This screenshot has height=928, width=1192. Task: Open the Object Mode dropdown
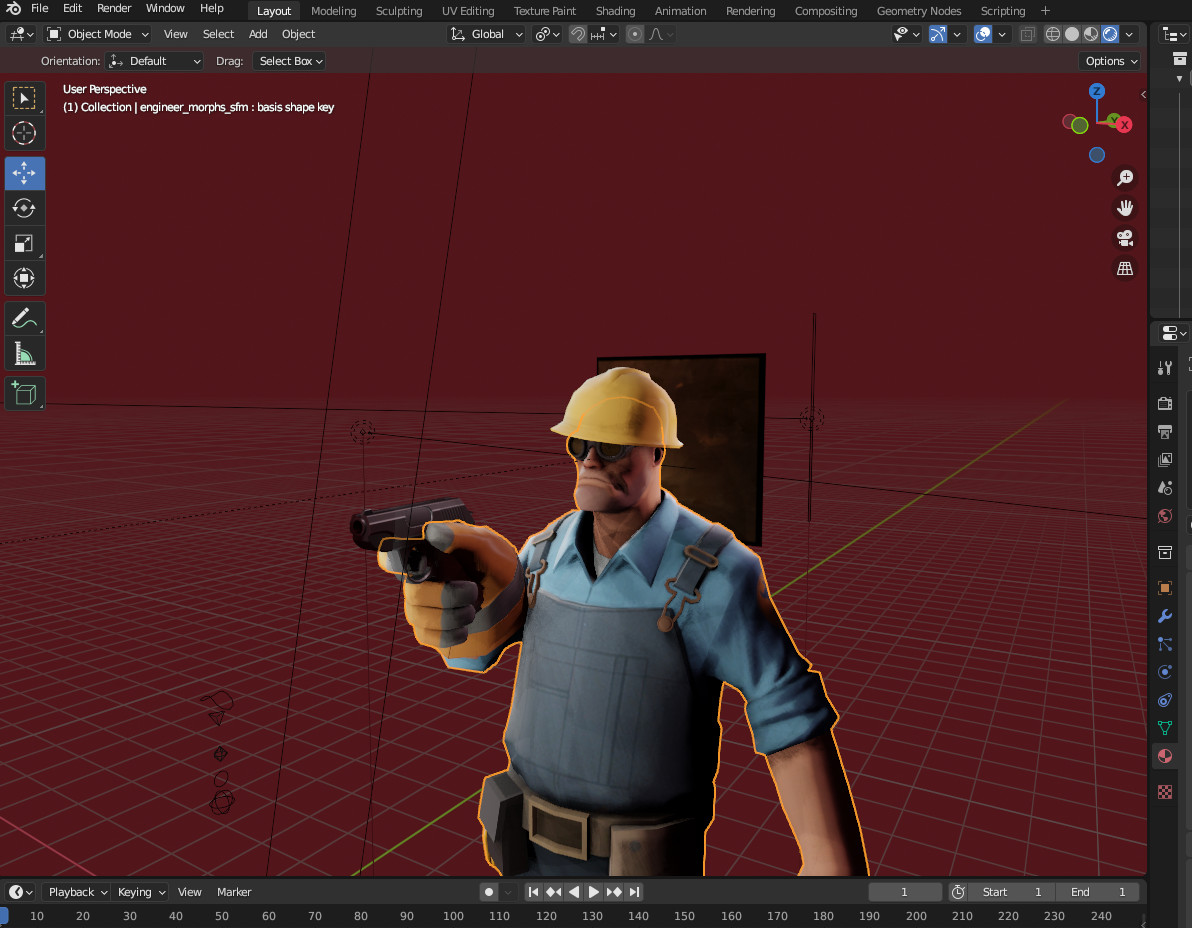click(98, 34)
